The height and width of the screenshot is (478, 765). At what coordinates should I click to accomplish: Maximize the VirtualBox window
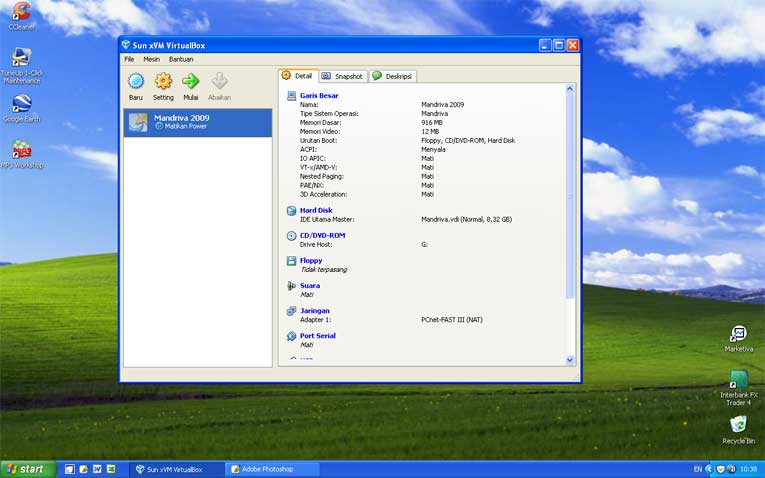tap(559, 45)
